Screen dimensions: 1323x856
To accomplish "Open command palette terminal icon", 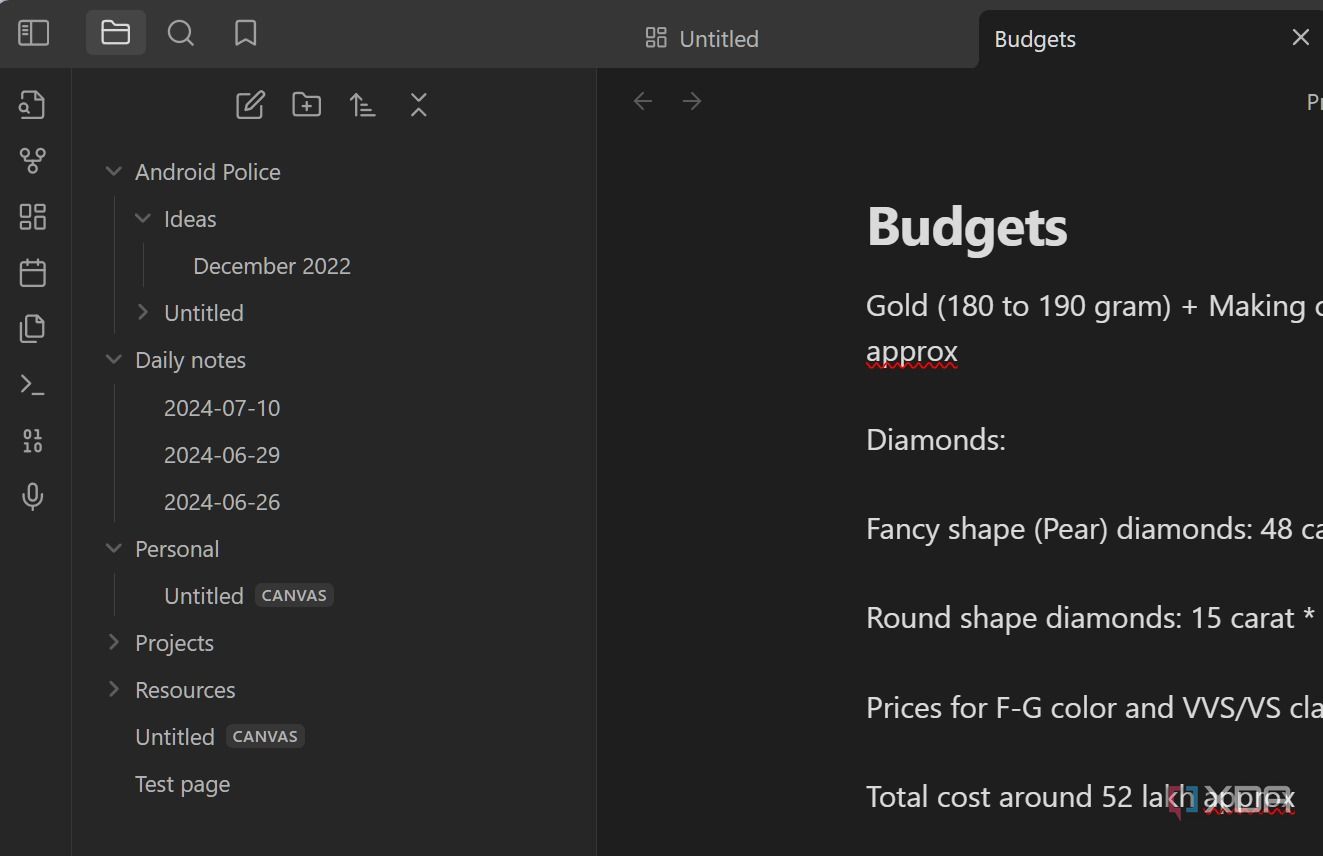I will 33,384.
